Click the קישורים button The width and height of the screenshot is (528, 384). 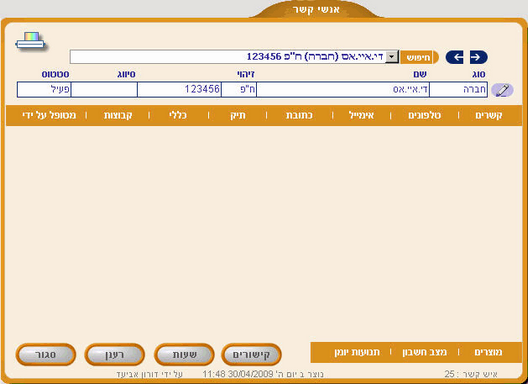click(x=251, y=354)
